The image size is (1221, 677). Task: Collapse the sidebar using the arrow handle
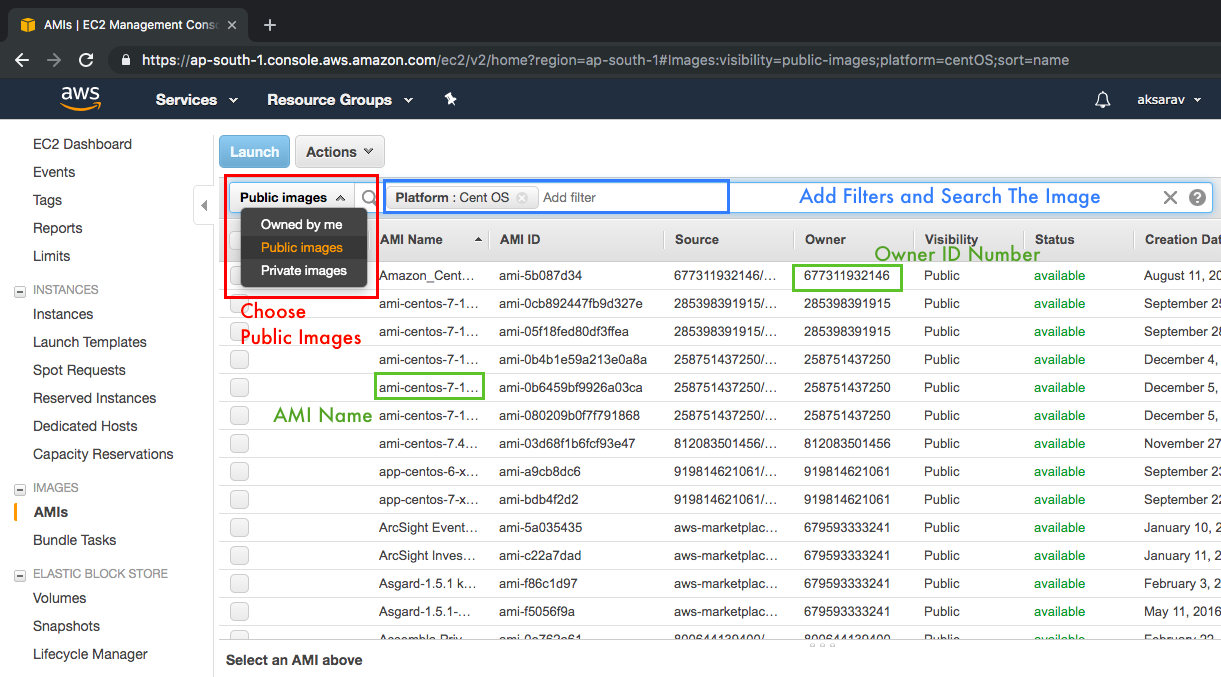pyautogui.click(x=204, y=205)
